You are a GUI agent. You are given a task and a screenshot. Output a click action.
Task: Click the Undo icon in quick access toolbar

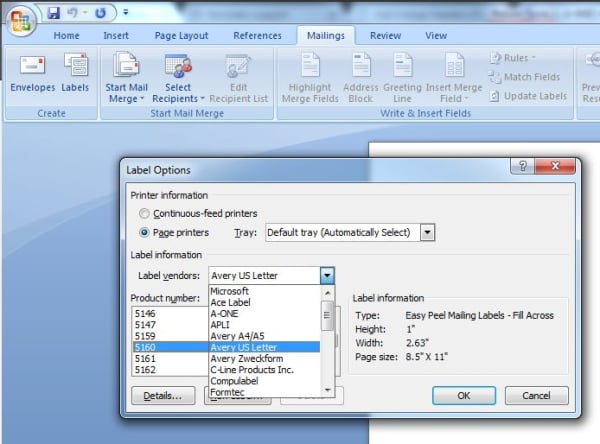pyautogui.click(x=74, y=13)
